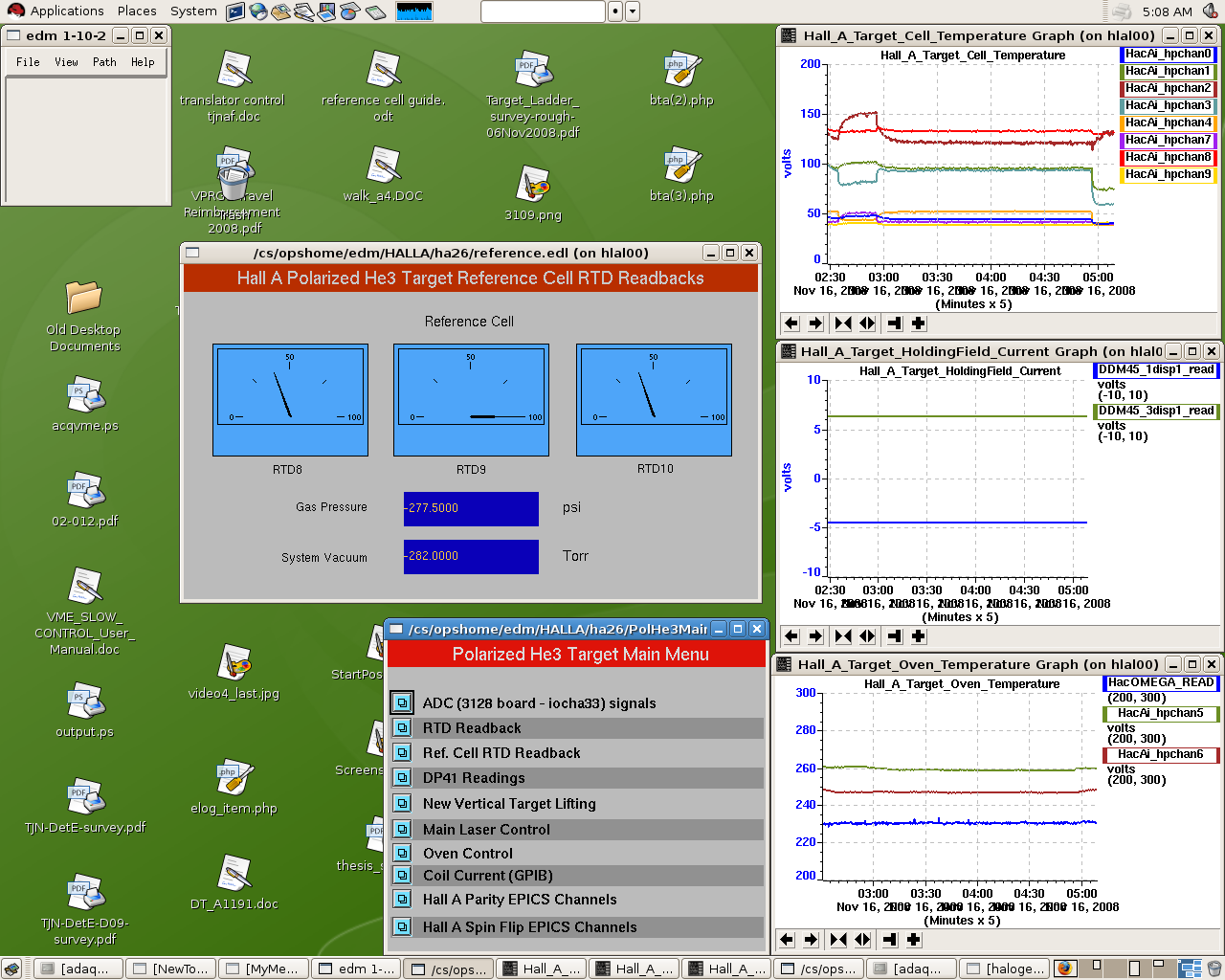This screenshot has height=980, width=1225.
Task: Click Gas Pressure value field
Action: [x=471, y=508]
